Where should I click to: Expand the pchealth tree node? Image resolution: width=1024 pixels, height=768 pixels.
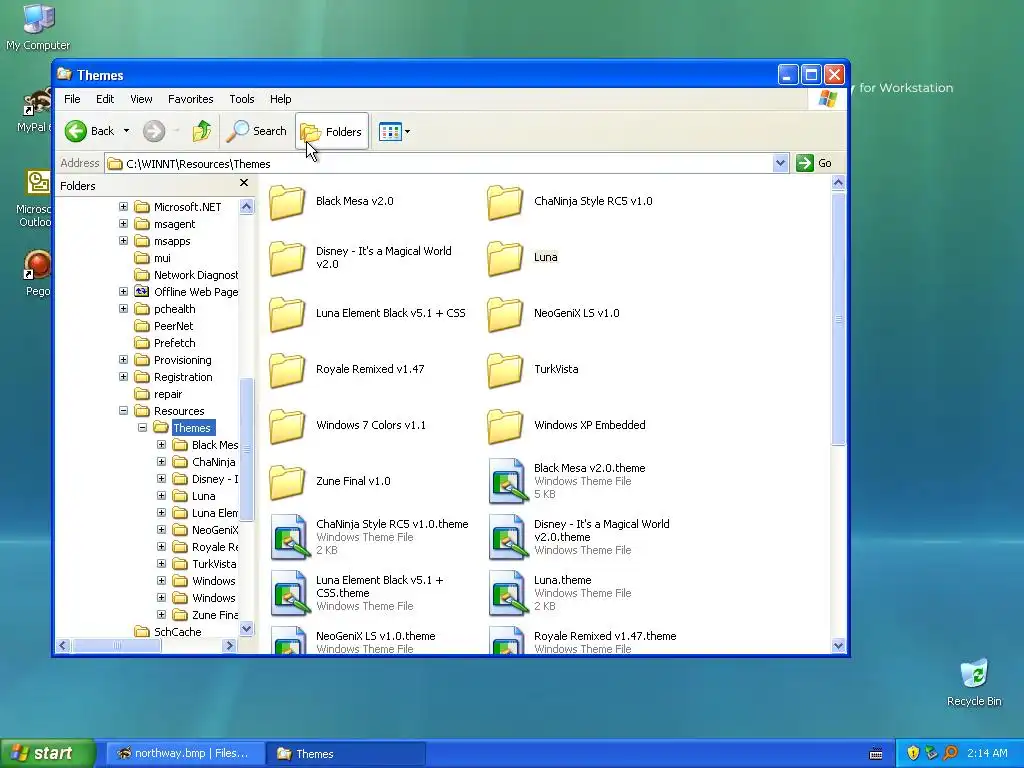tap(123, 308)
